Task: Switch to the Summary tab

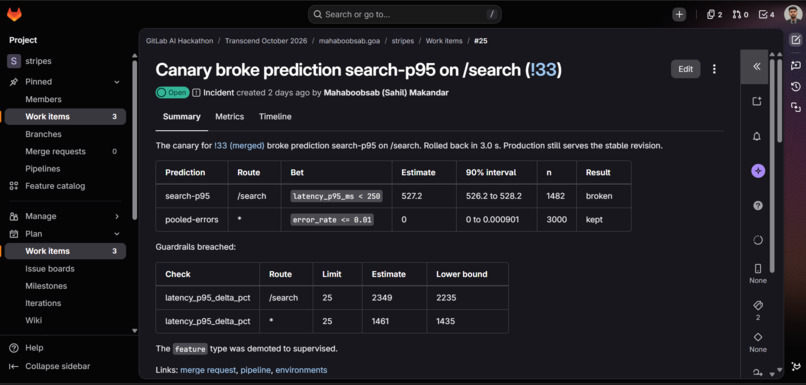Action: (181, 117)
